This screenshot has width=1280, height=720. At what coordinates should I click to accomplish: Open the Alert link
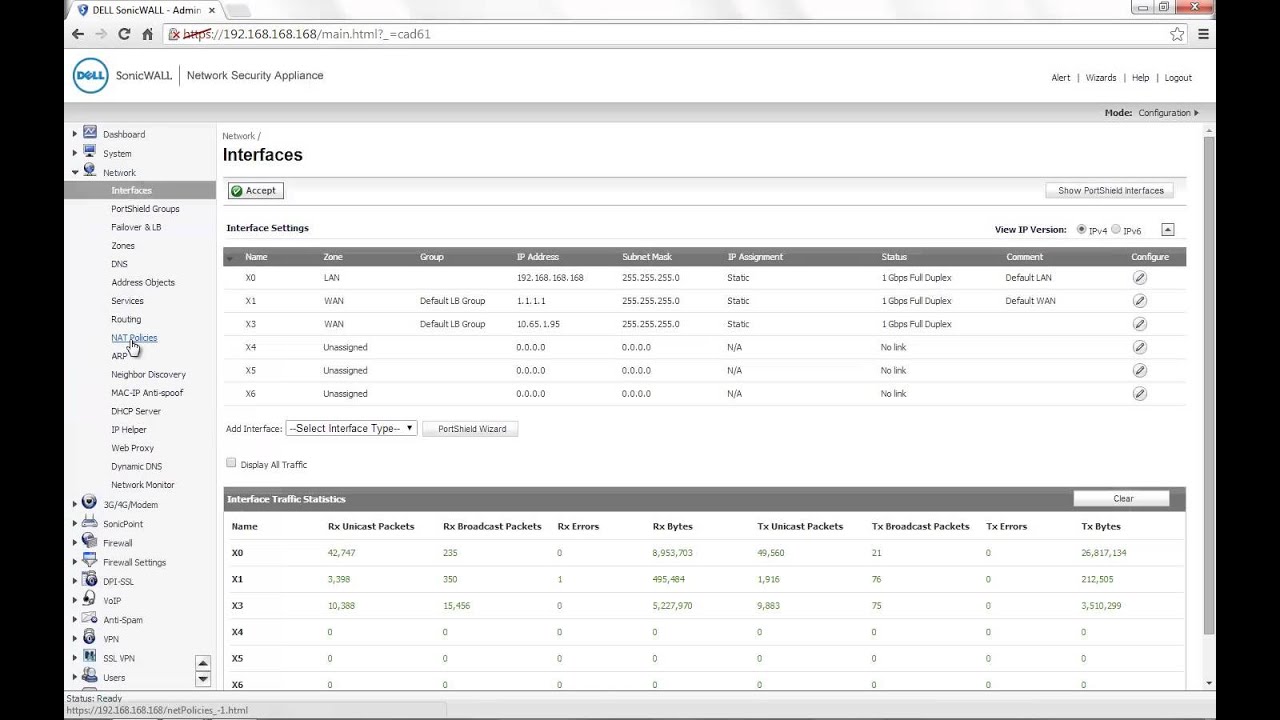(x=1061, y=78)
